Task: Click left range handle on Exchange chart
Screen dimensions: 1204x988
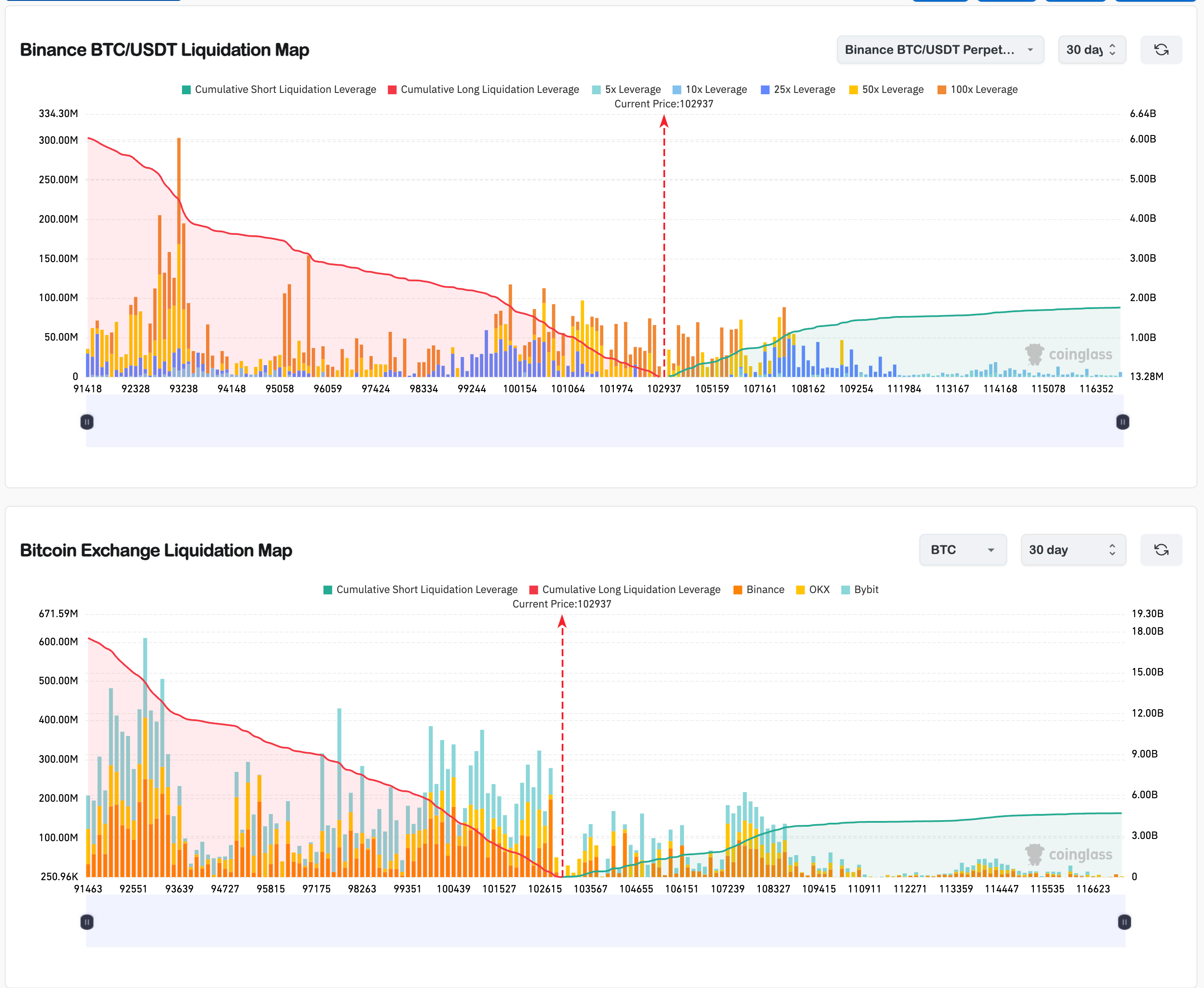Action: 86,922
